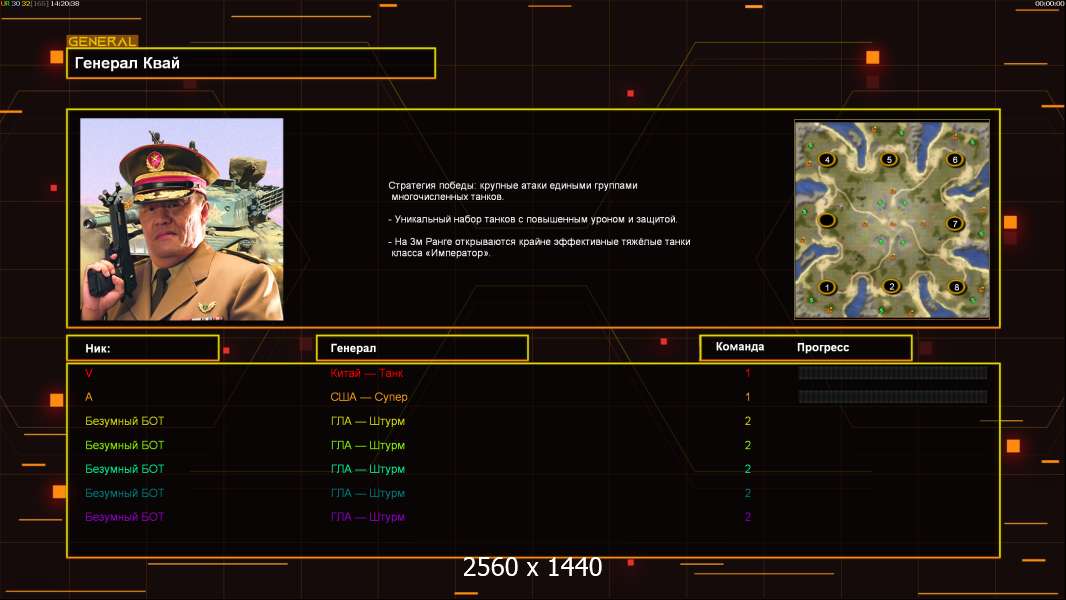Select start position 2 on the map
The height and width of the screenshot is (600, 1066).
(x=891, y=287)
